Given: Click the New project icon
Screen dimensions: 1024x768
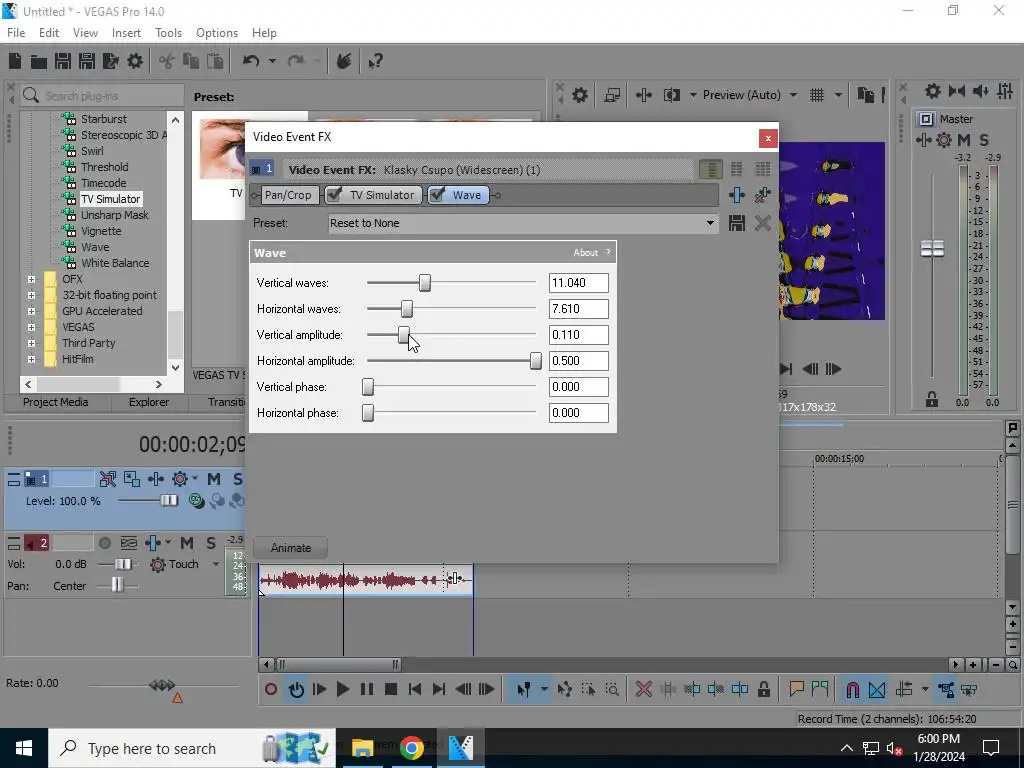Looking at the screenshot, I should 15,61.
